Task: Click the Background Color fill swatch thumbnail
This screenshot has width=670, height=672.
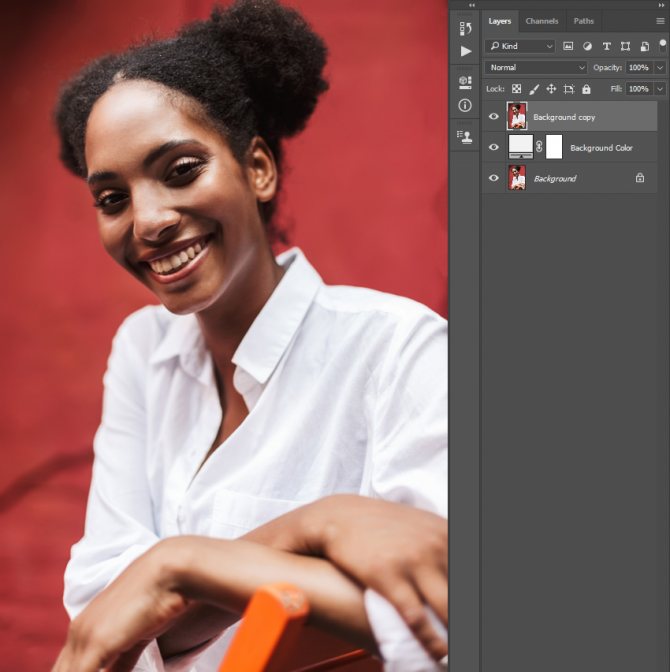Action: [x=521, y=147]
